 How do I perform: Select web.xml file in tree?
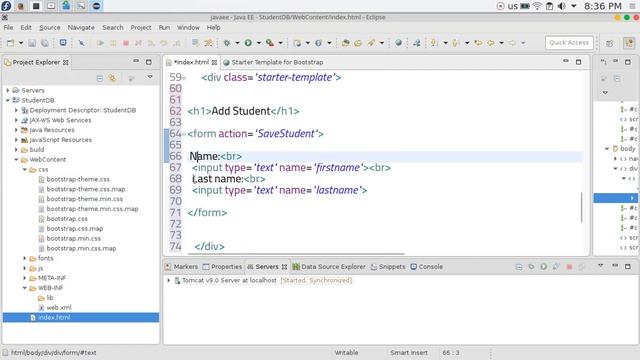coord(58,308)
